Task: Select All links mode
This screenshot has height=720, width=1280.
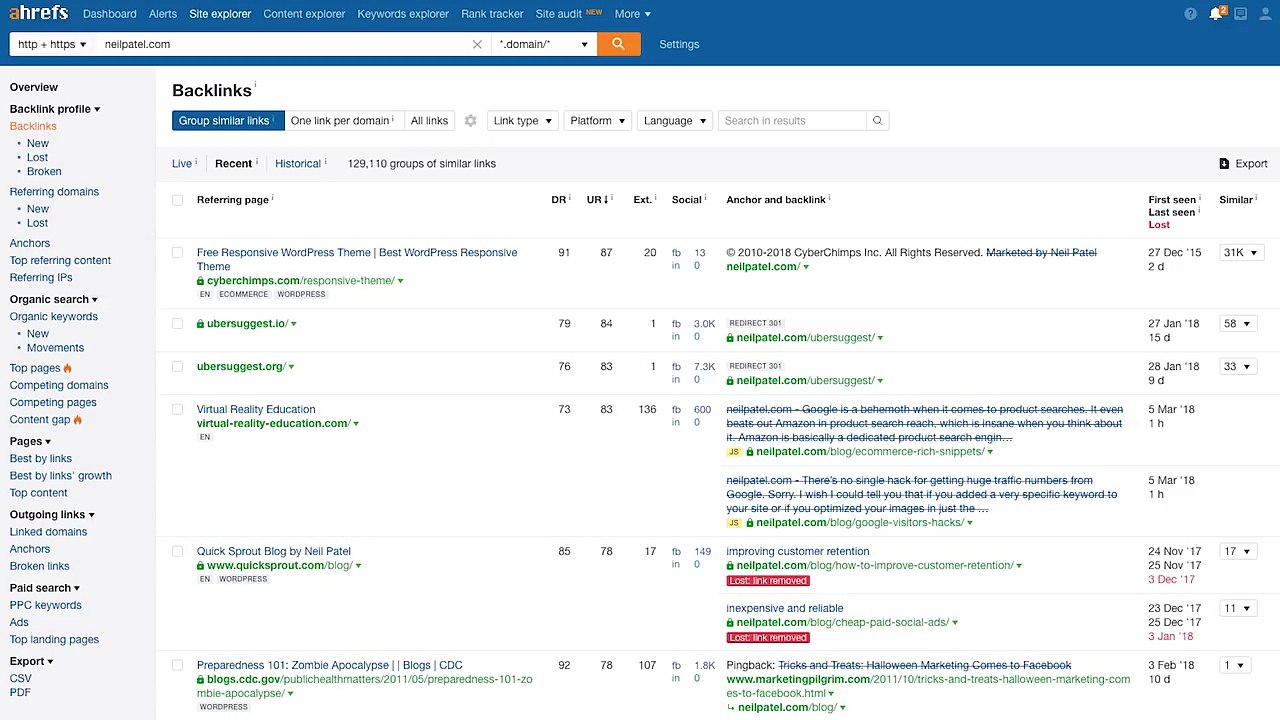Action: coord(429,121)
